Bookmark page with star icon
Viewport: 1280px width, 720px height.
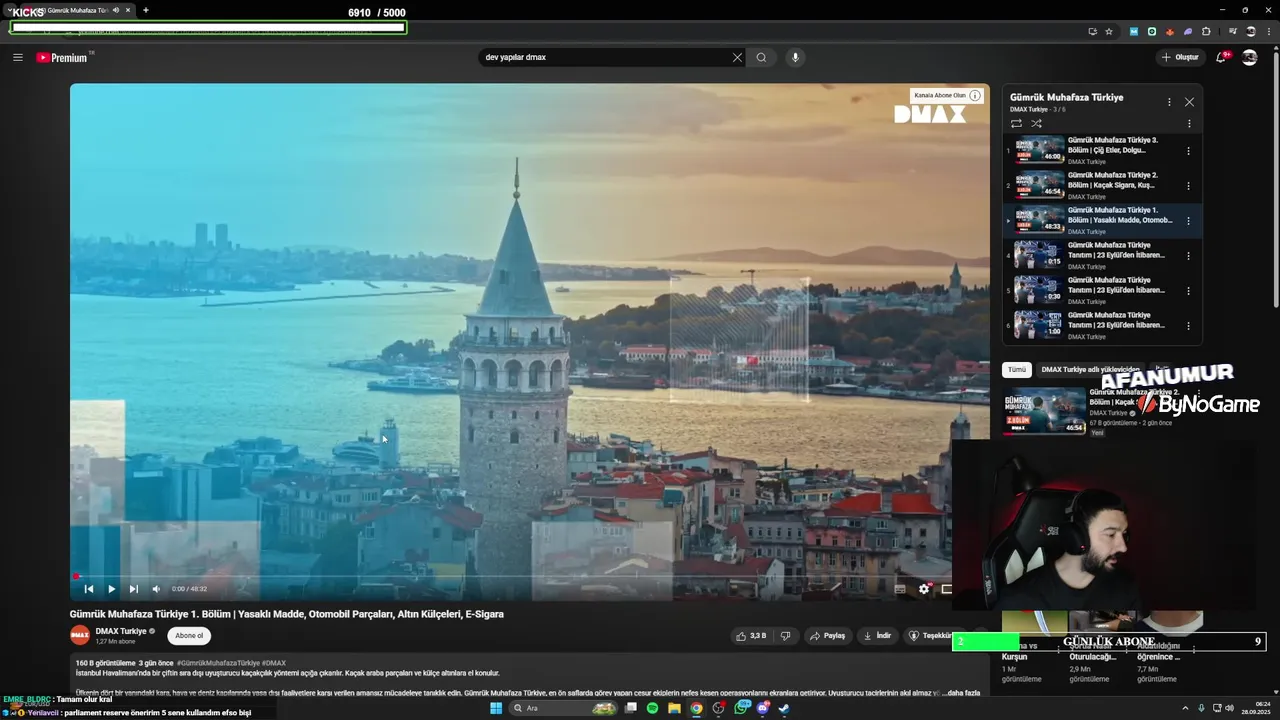(1108, 31)
